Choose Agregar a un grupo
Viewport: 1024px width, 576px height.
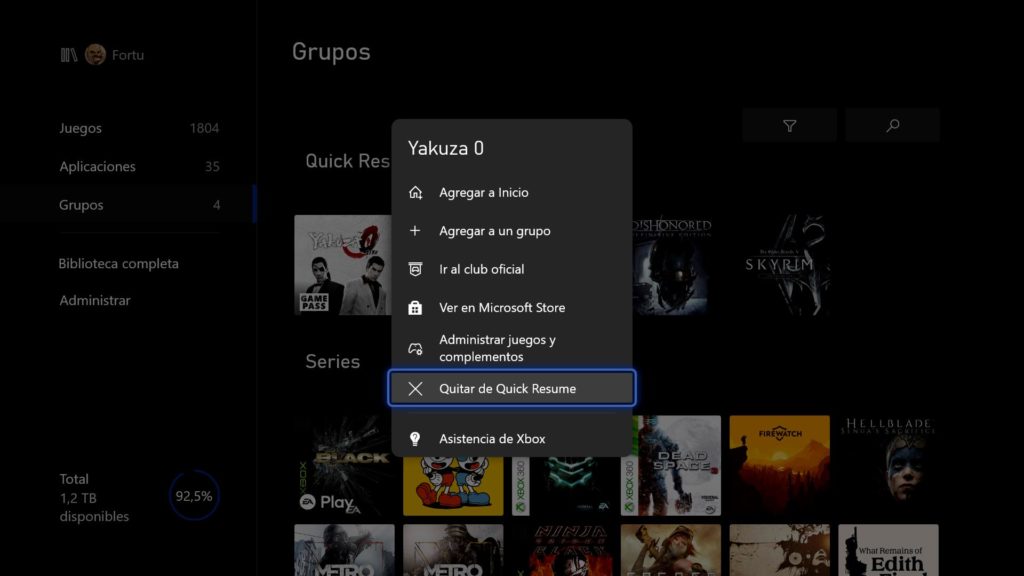pos(511,231)
